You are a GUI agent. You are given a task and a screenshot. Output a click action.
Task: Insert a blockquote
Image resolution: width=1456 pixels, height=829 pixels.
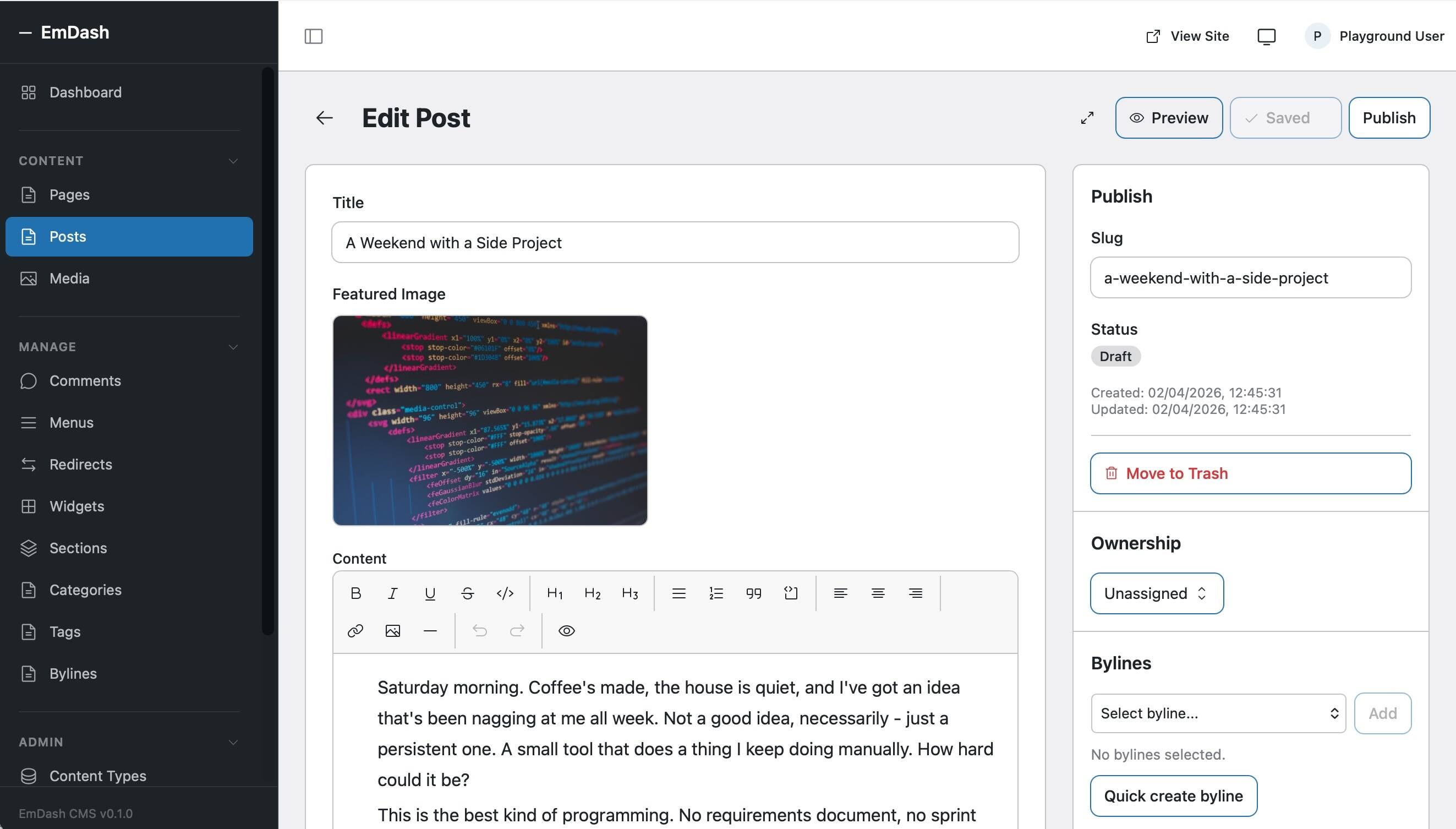tap(753, 593)
